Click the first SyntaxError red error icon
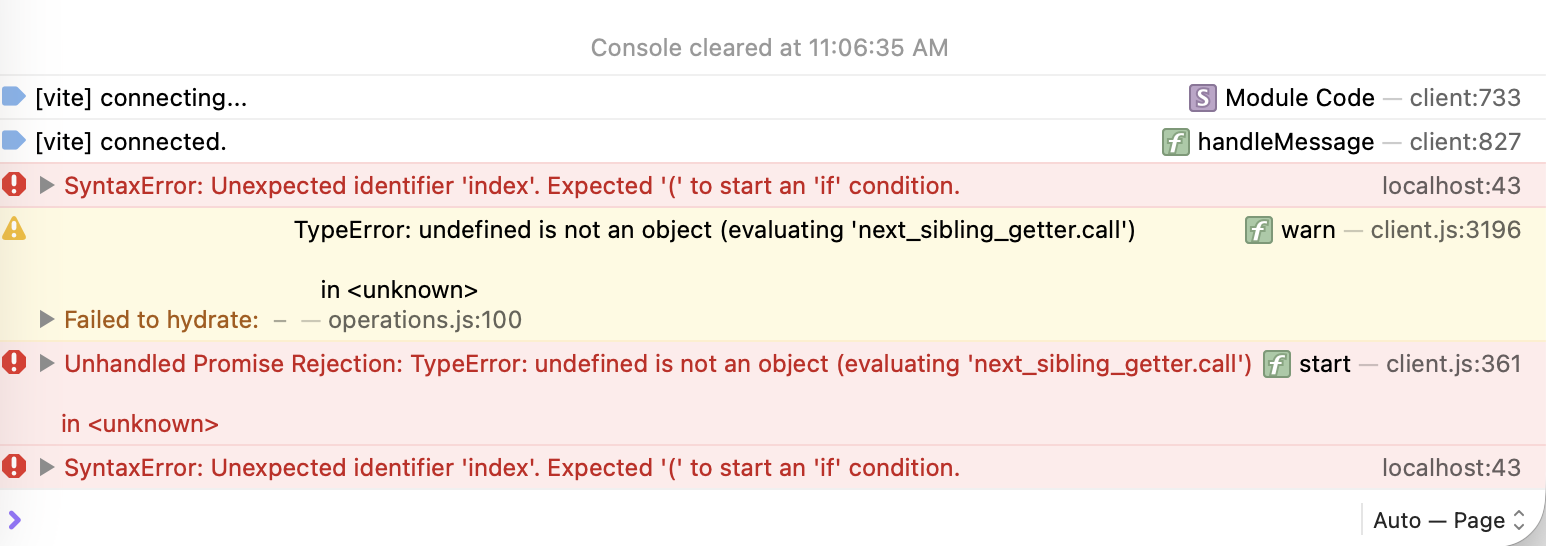Image resolution: width=1546 pixels, height=546 pixels. [14, 185]
